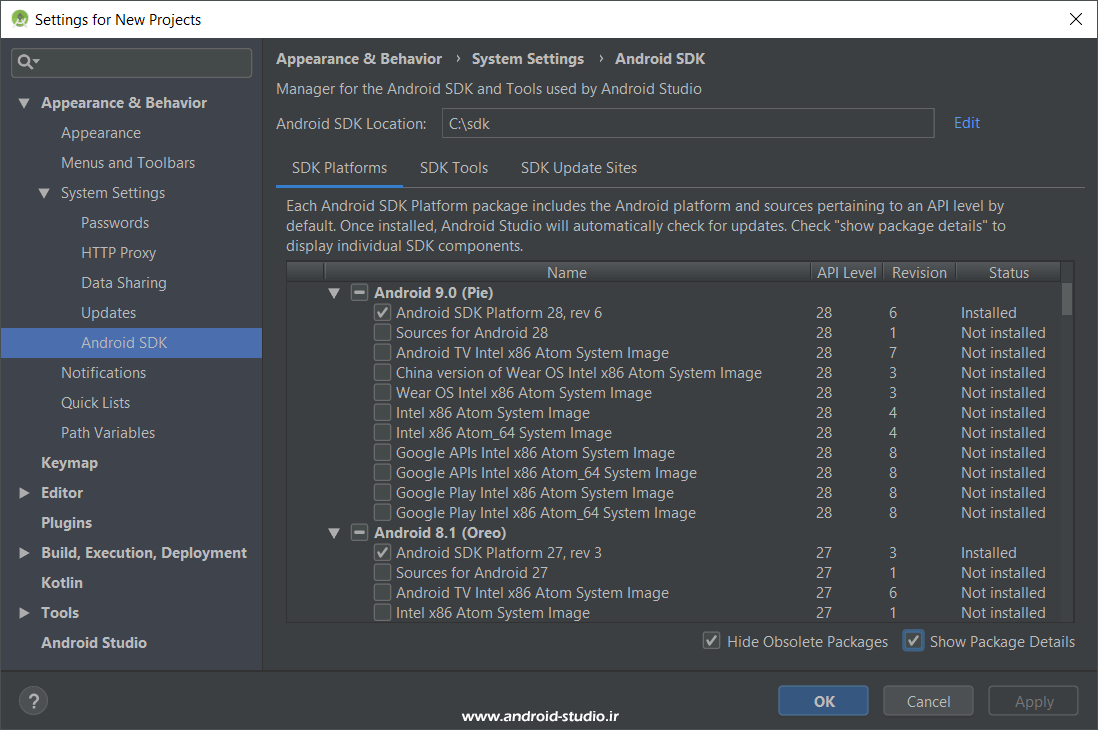Select Kotlin settings
Viewport: 1098px width, 730px height.
point(62,583)
